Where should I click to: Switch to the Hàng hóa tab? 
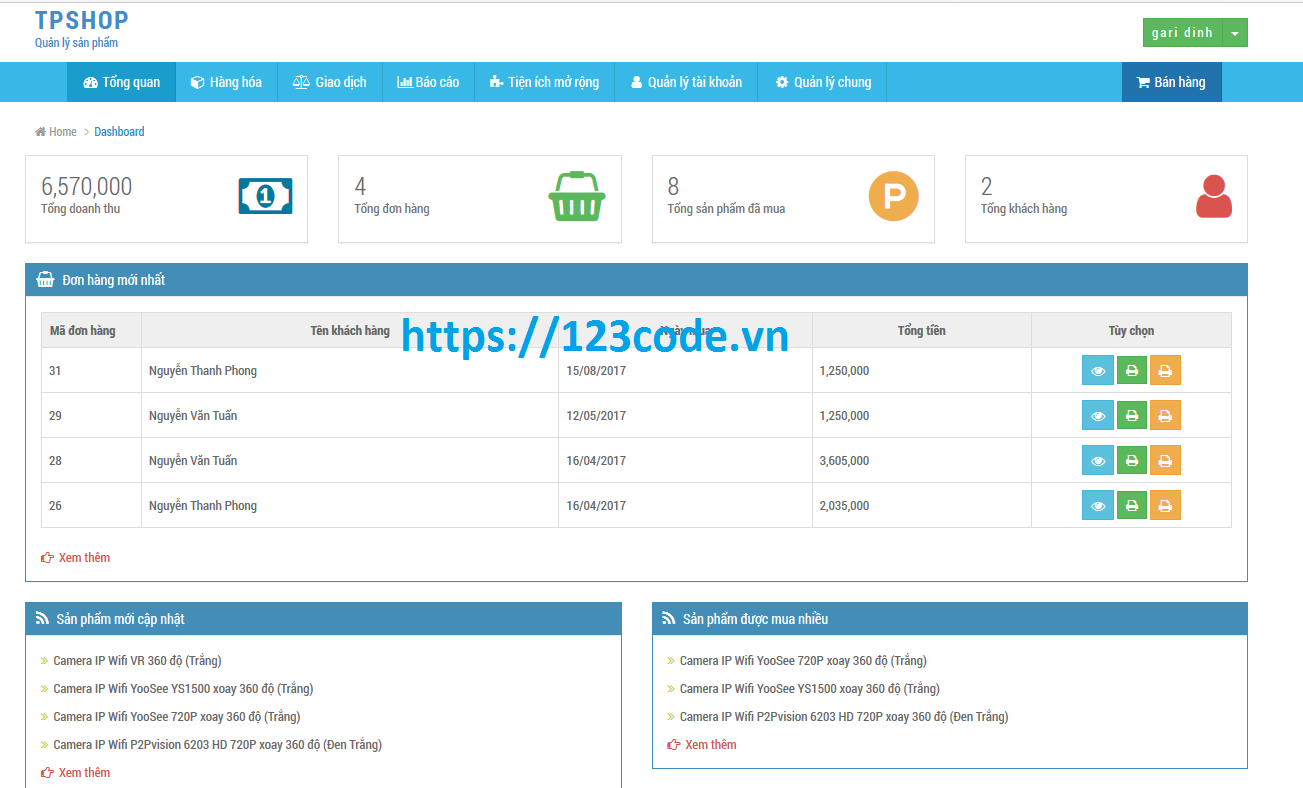click(226, 82)
